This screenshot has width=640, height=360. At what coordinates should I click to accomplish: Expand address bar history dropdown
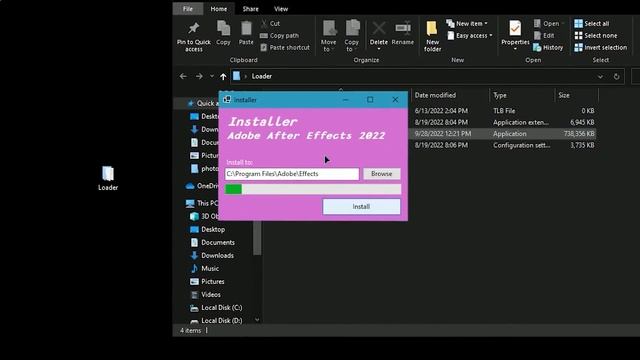click(x=600, y=76)
